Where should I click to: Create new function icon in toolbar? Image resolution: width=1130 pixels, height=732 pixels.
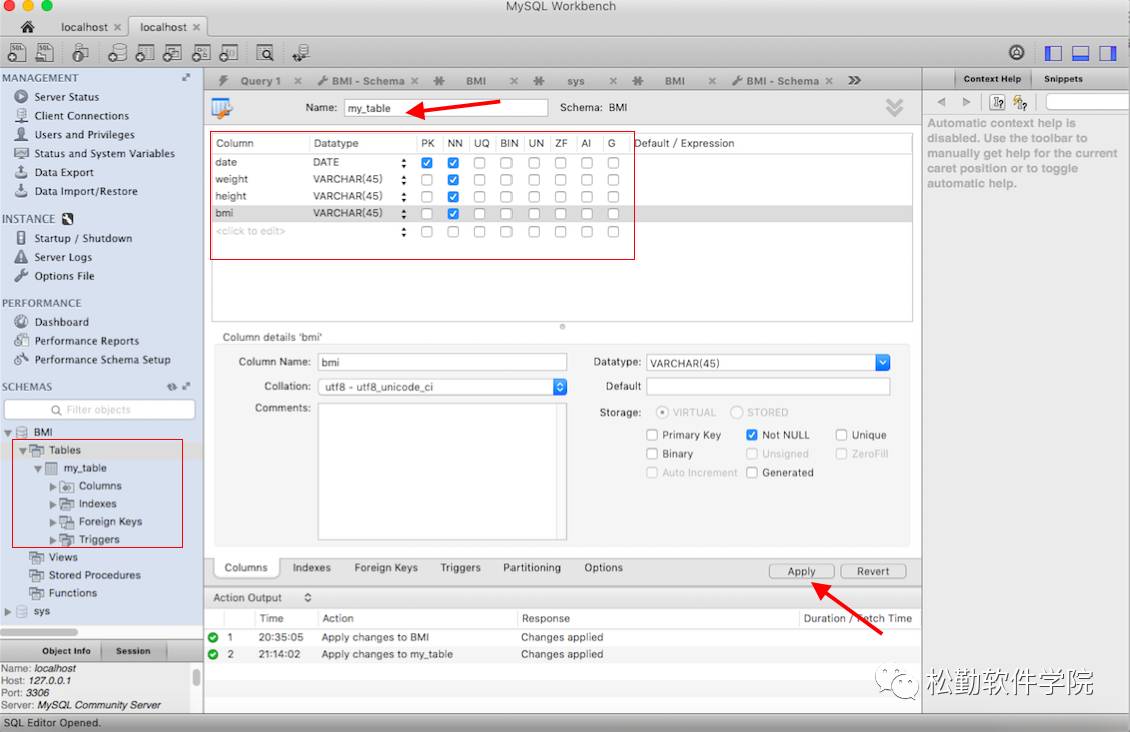229,53
